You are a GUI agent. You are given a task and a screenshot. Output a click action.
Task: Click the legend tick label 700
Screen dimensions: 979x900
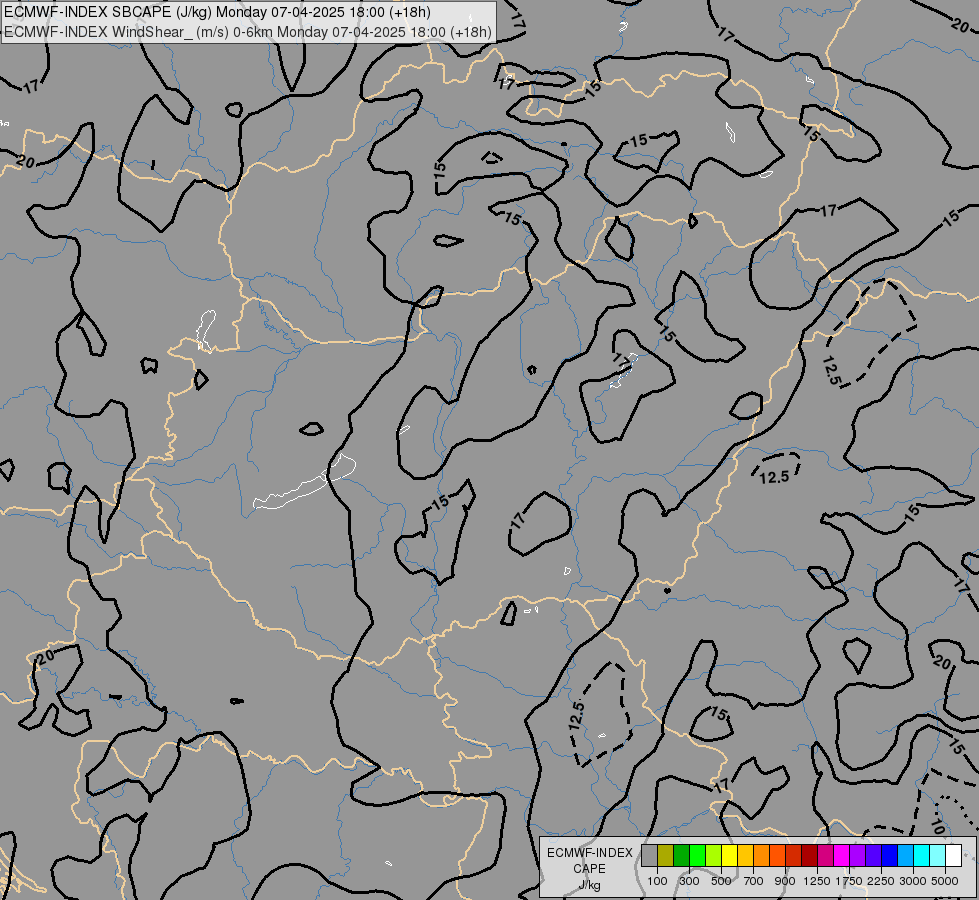[x=754, y=881]
